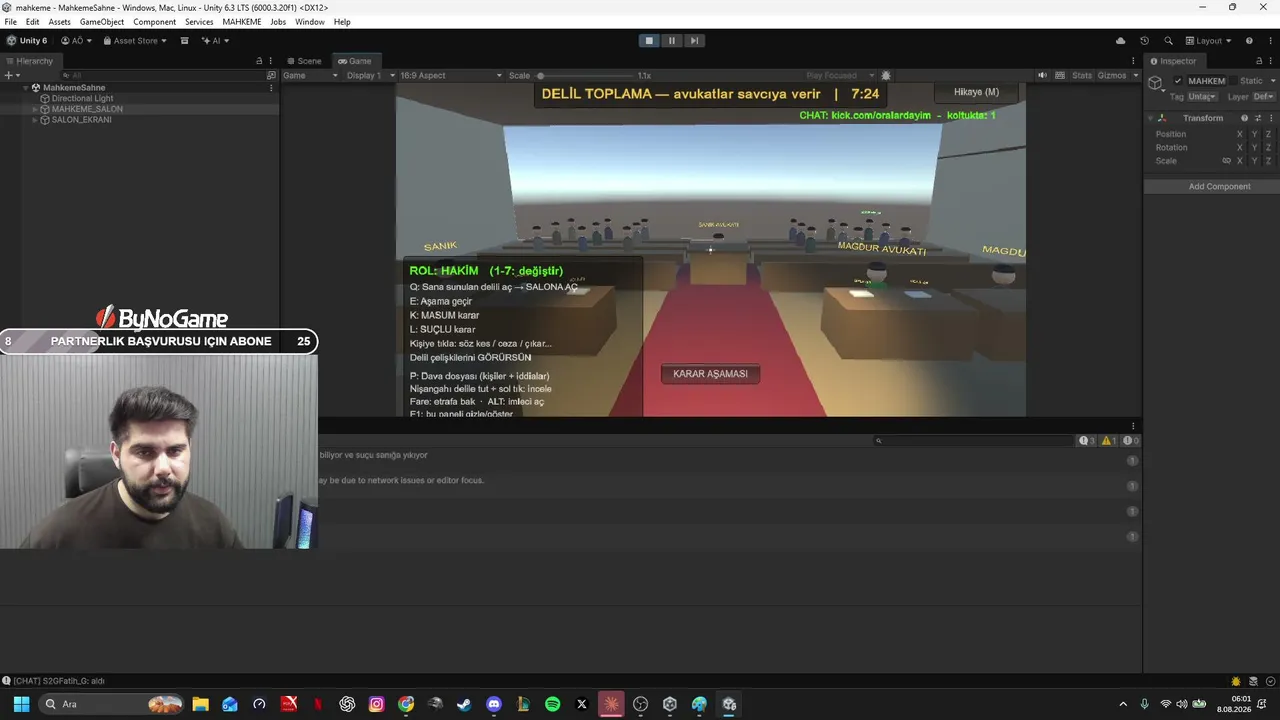
Task: Pause the running game
Action: (672, 40)
